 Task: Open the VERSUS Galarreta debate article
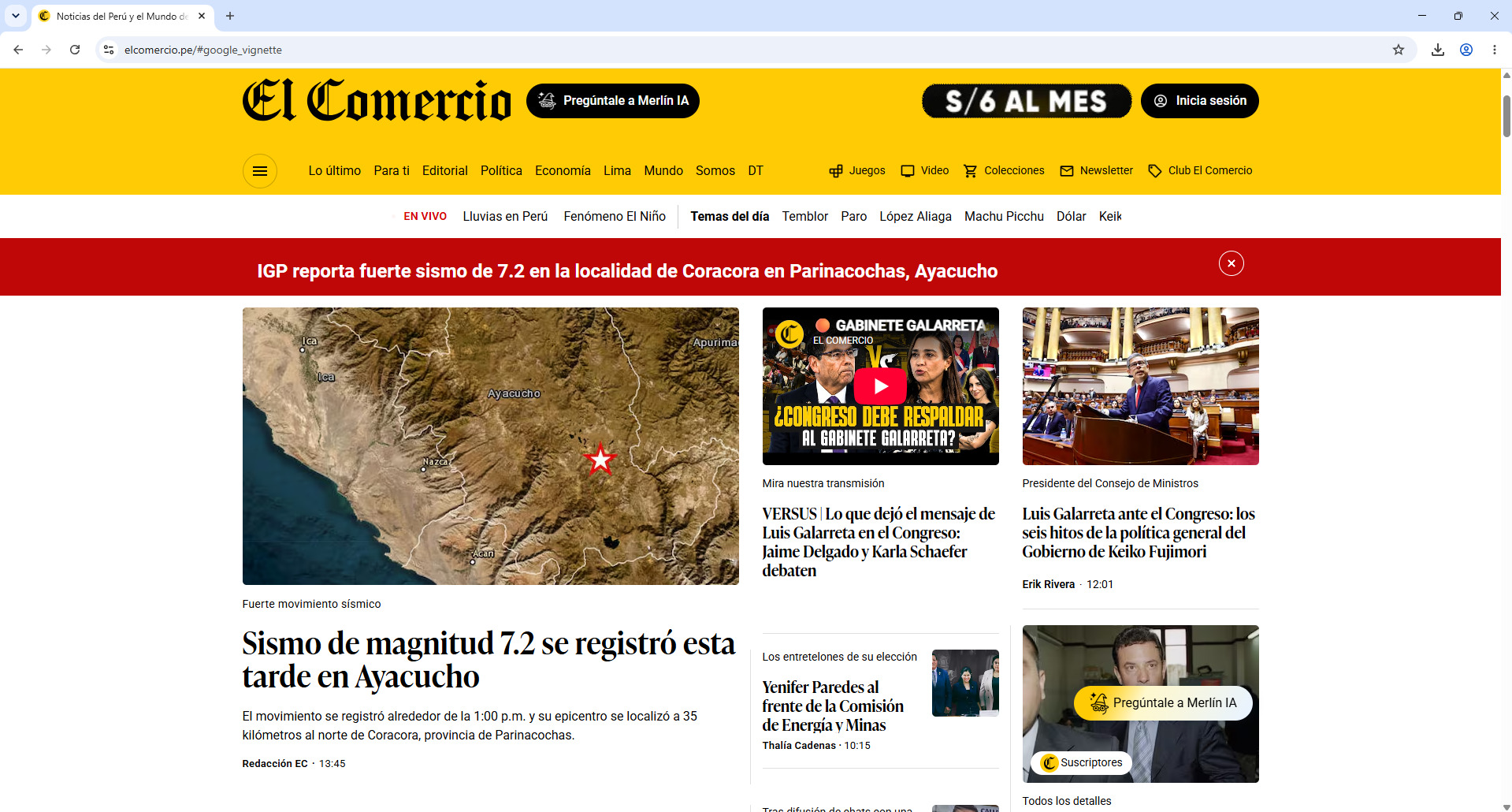[879, 542]
